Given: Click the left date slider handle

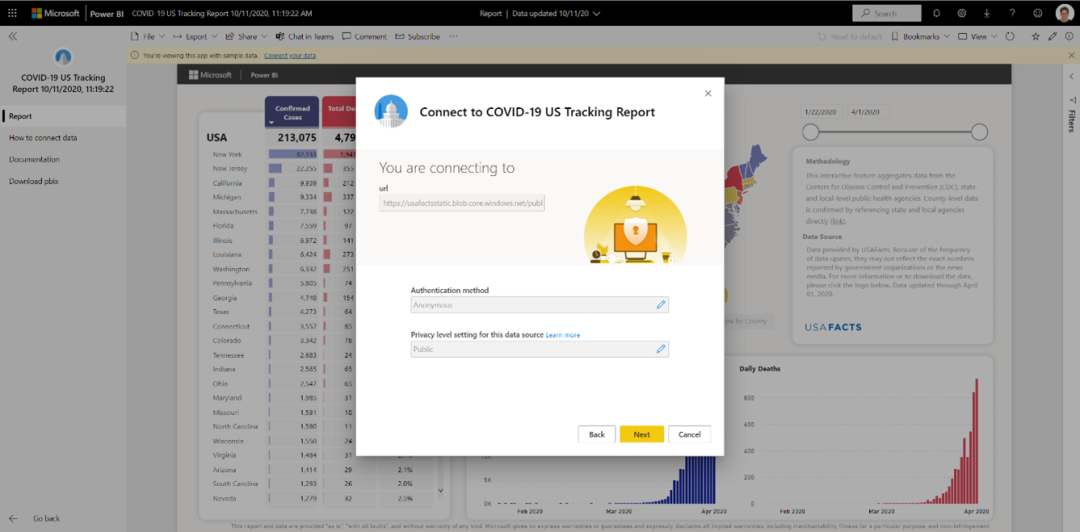Looking at the screenshot, I should pyautogui.click(x=811, y=132).
